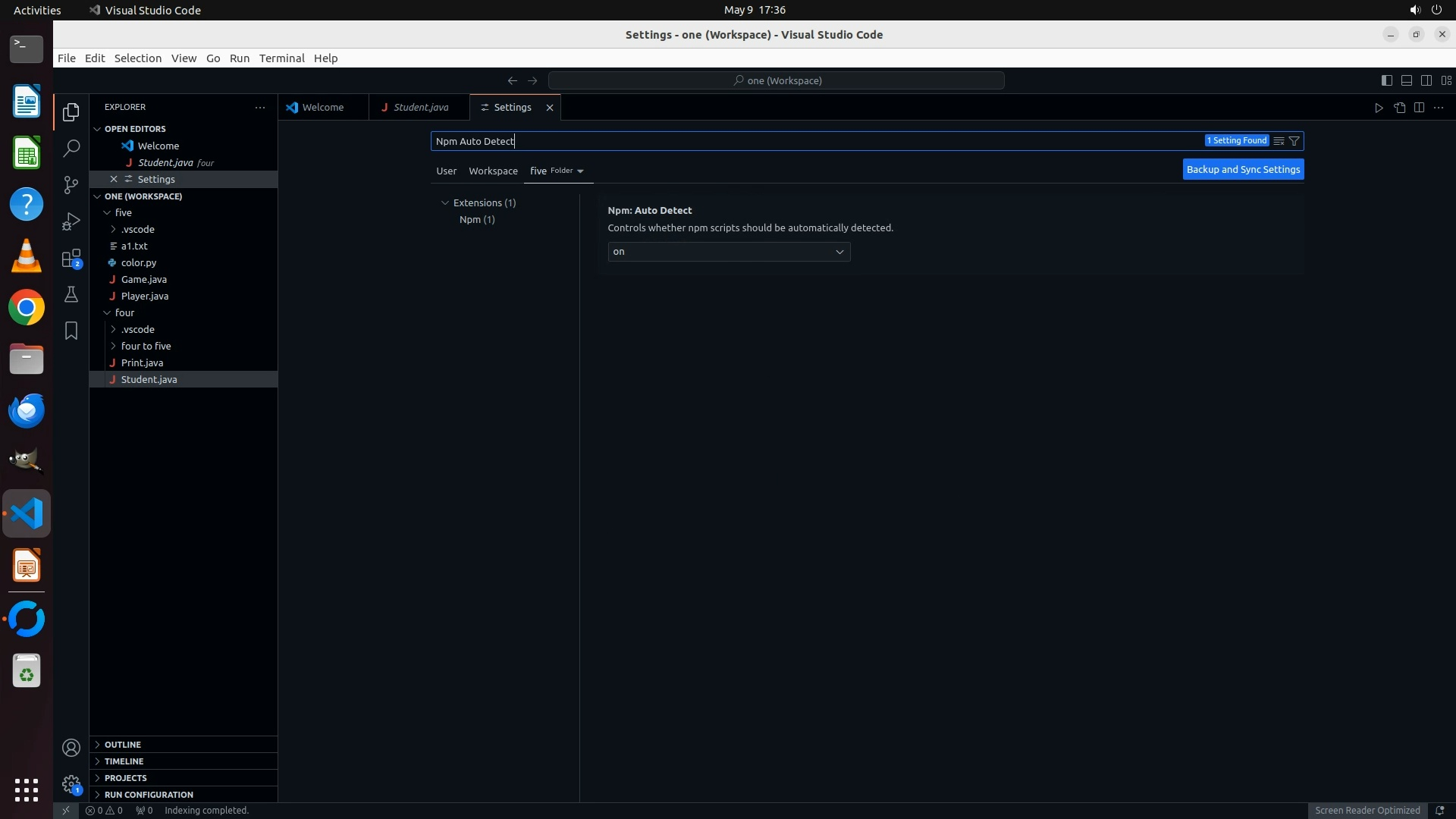Open the Search view in activity bar
Screen dimensions: 1456x819
point(71,148)
